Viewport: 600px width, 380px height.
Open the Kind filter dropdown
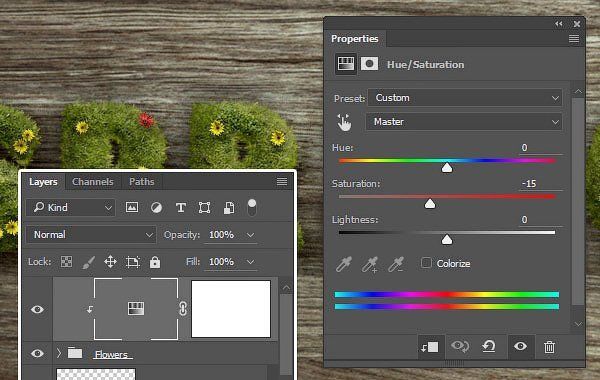pyautogui.click(x=71, y=207)
